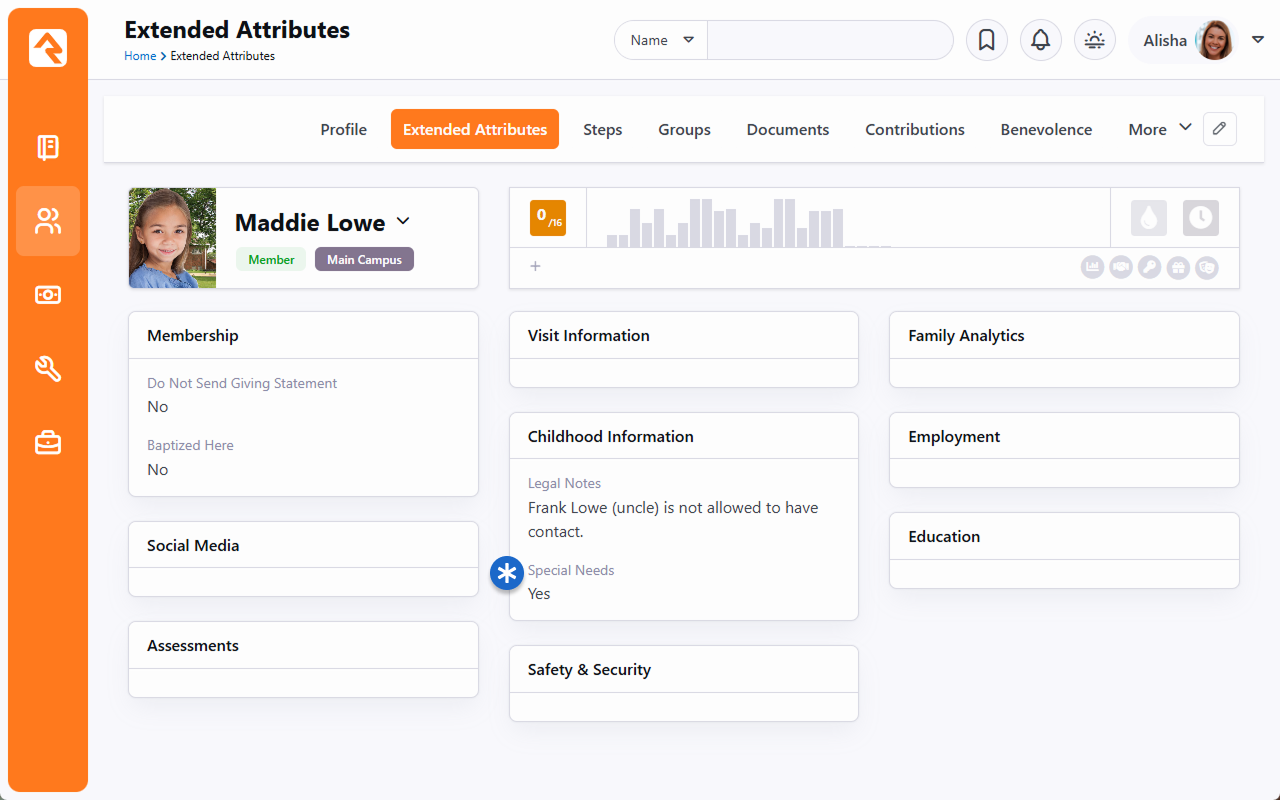Image resolution: width=1280 pixels, height=800 pixels.
Task: Click the header search input field
Action: pyautogui.click(x=829, y=40)
